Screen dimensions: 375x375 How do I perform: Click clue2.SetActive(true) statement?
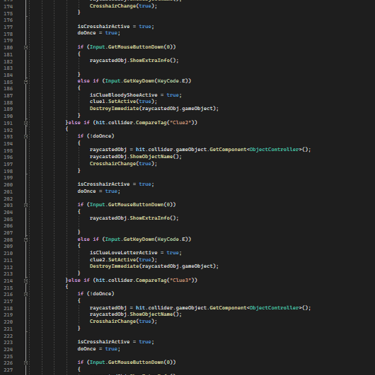point(123,259)
